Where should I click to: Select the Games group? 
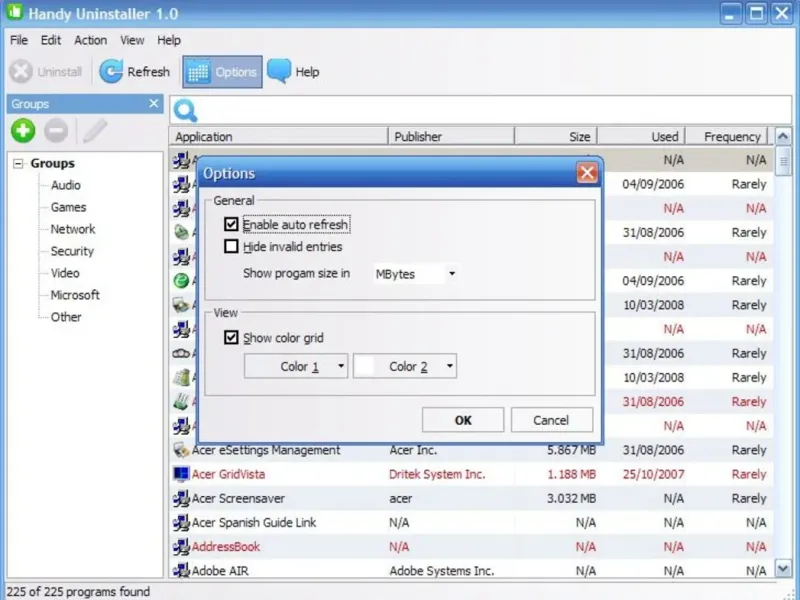[68, 207]
